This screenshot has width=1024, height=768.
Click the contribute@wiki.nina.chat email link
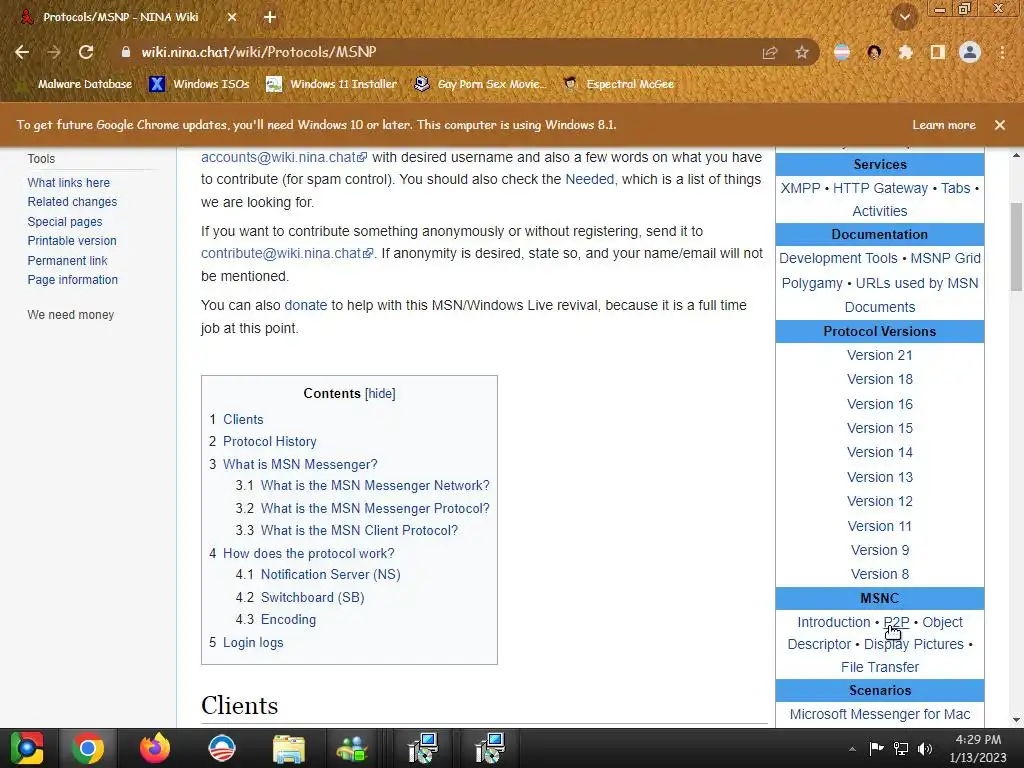pos(287,253)
